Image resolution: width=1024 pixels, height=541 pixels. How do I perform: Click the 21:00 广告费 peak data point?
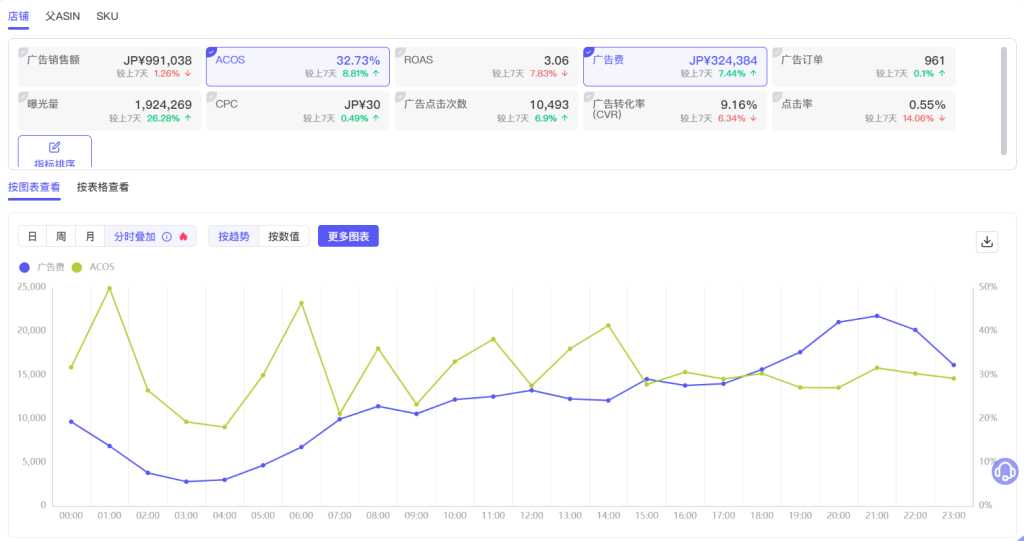pos(877,316)
